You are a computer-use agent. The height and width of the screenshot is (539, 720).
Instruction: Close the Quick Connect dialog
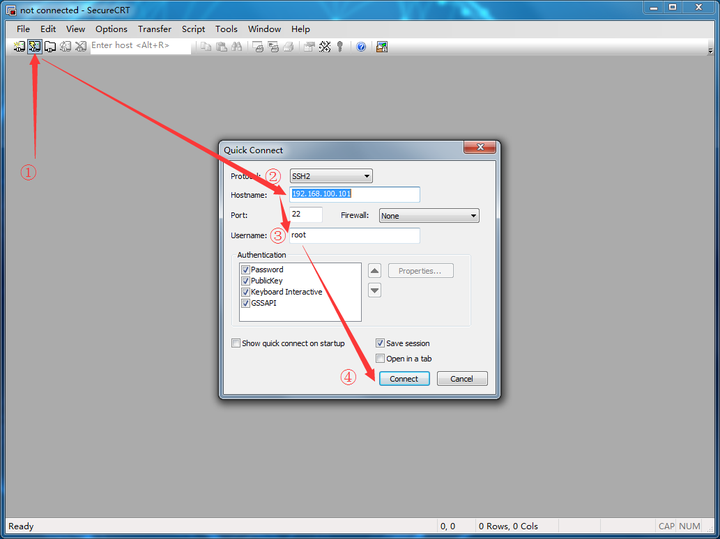coord(480,147)
